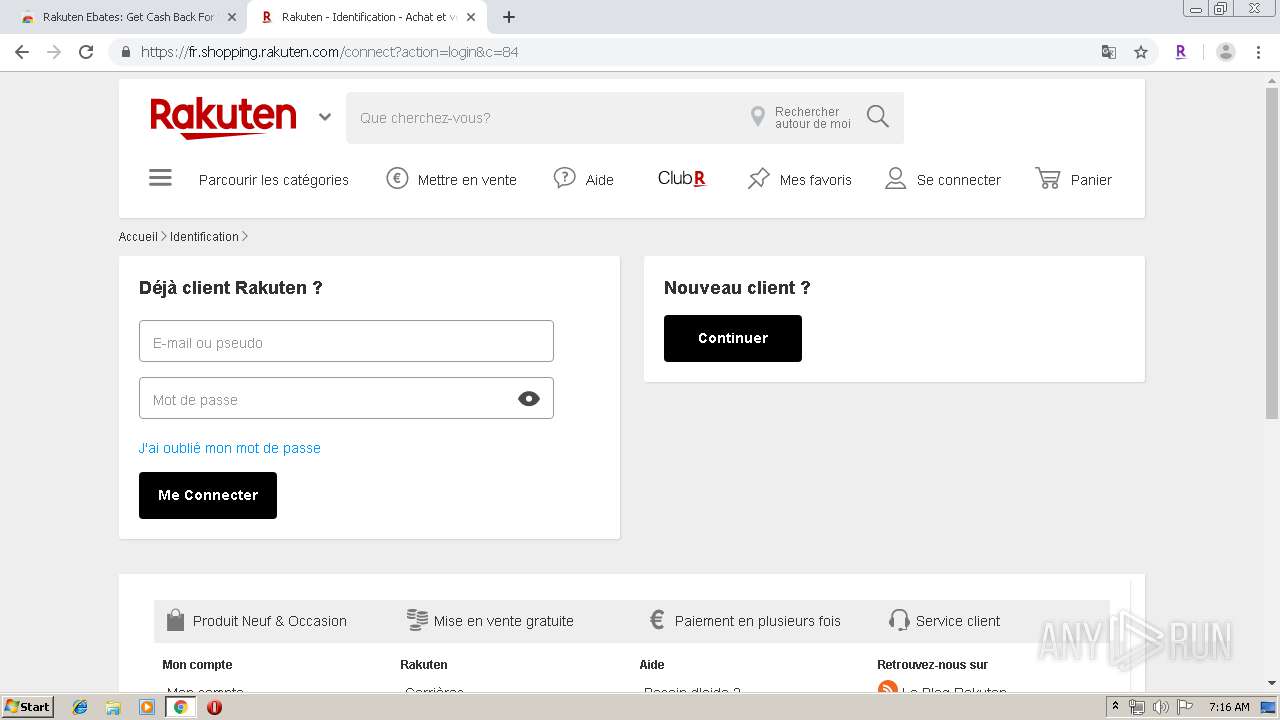Click the browser back arrow
This screenshot has height=720, width=1280.
22,52
